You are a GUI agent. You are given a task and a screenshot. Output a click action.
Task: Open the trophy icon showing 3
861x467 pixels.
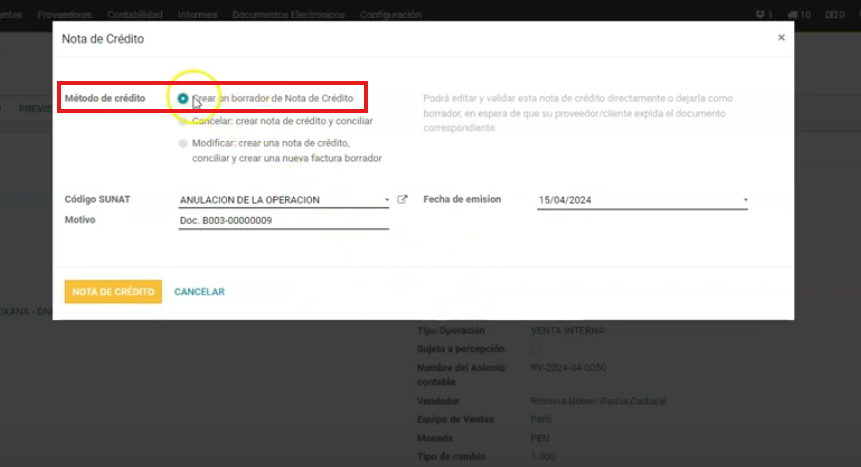point(764,15)
